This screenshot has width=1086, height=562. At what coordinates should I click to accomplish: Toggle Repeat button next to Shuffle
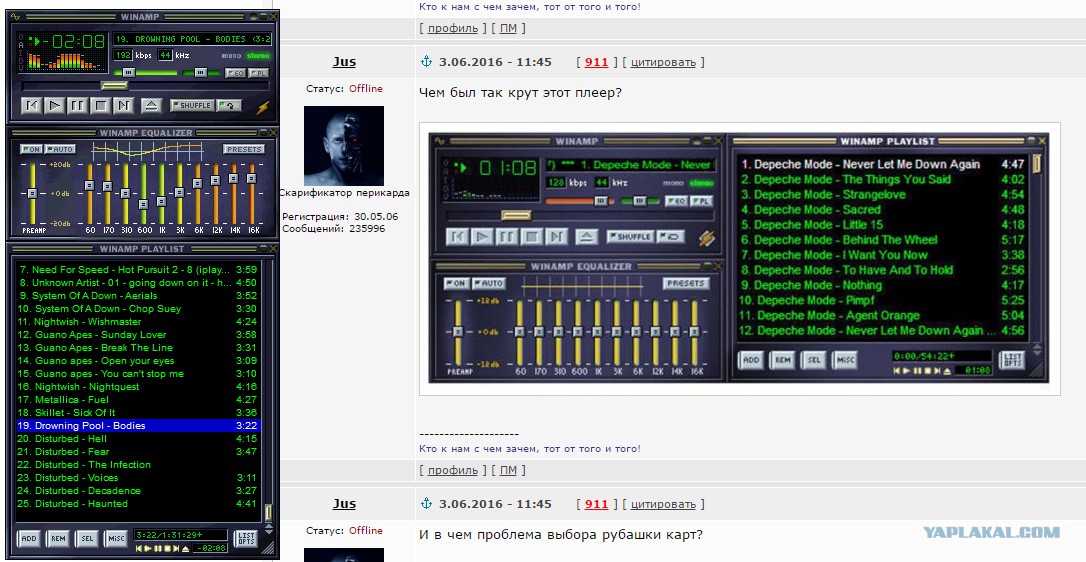point(229,105)
